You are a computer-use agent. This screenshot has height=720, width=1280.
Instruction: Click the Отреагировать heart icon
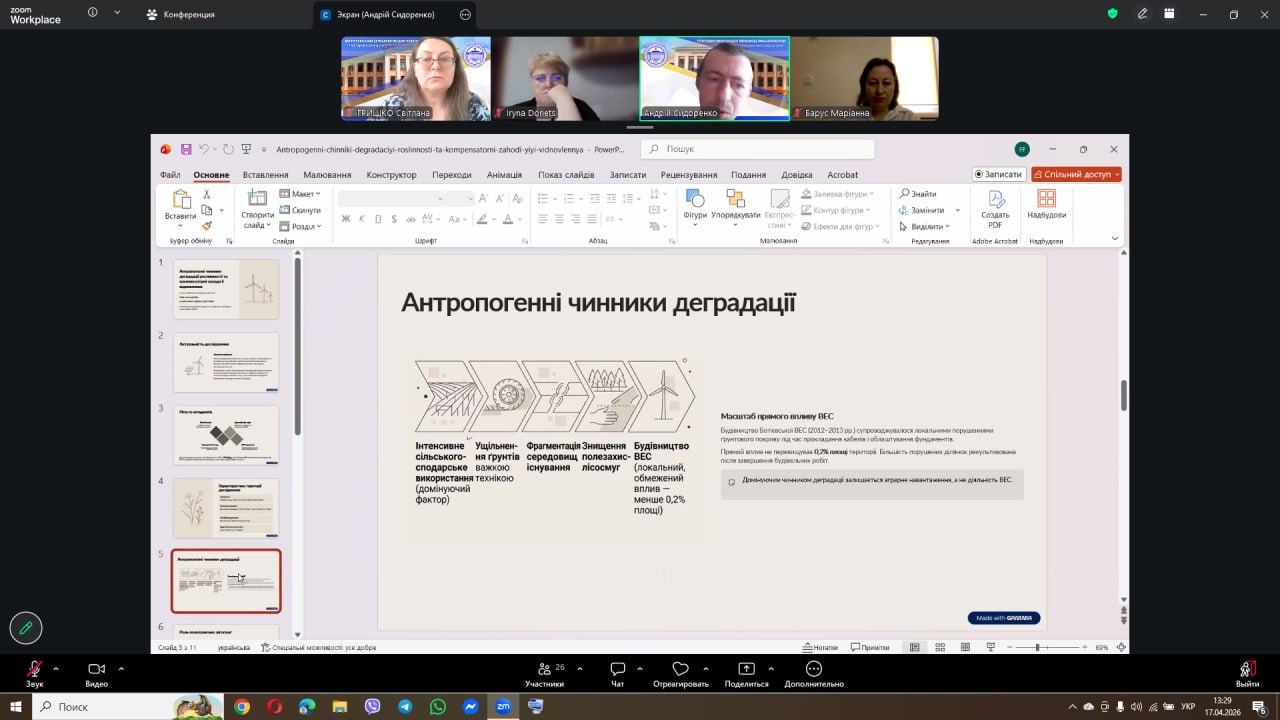681,669
